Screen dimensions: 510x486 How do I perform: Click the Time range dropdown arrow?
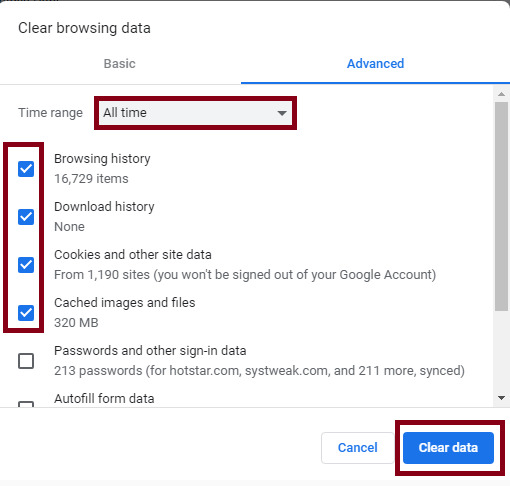282,113
